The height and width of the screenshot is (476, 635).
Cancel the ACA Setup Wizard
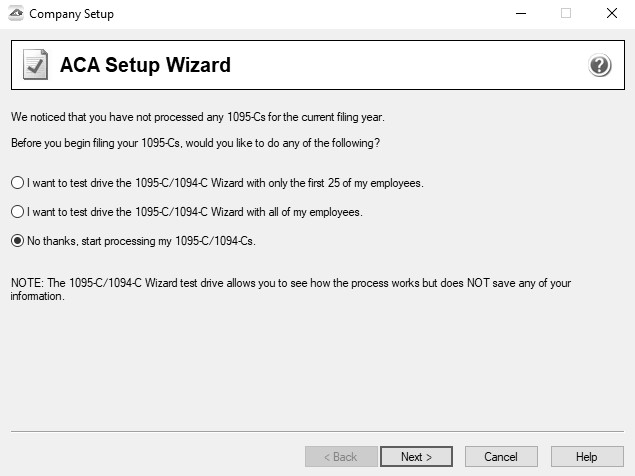tap(501, 457)
